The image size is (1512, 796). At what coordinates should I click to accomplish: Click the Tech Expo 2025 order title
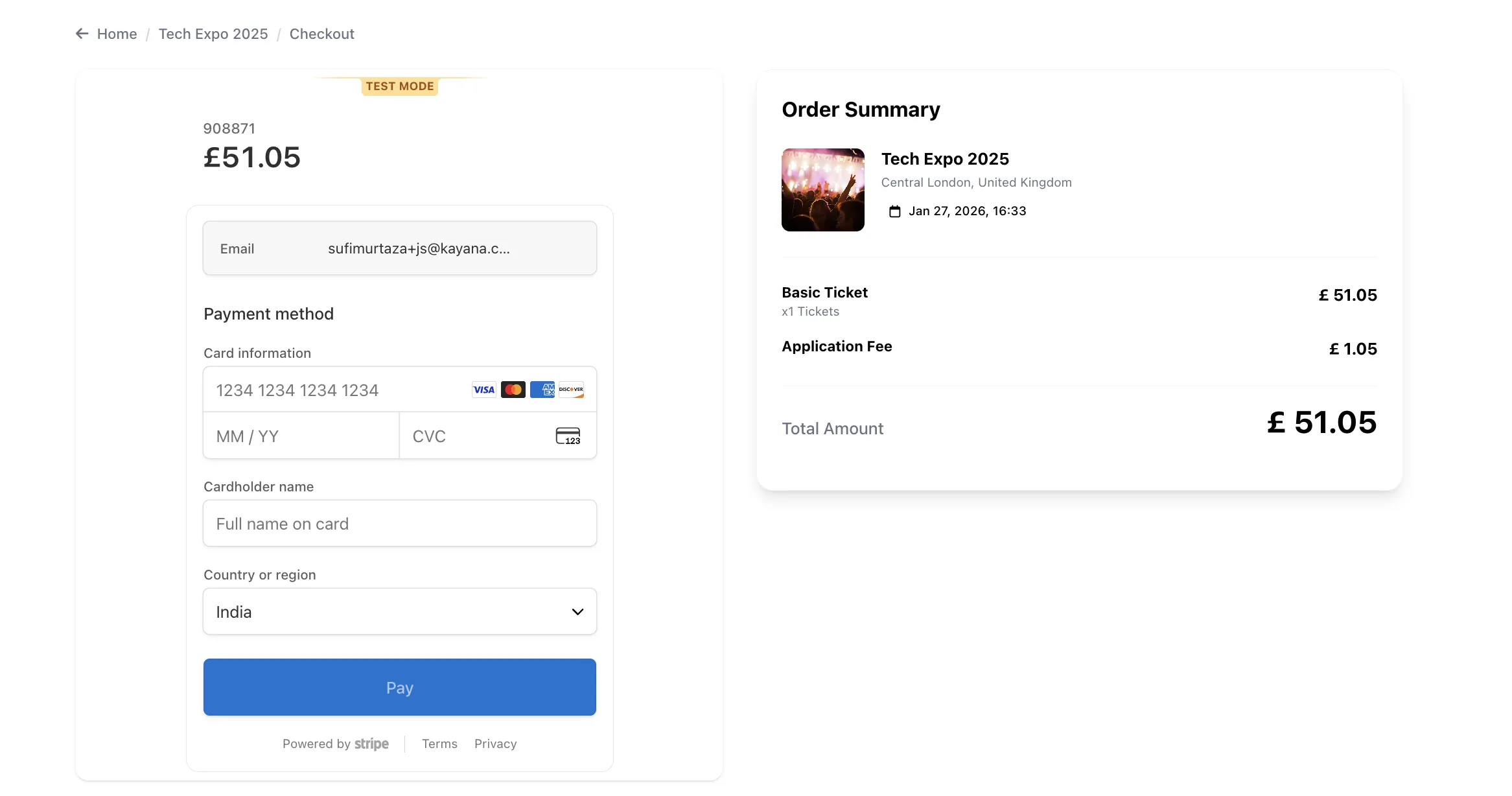pyautogui.click(x=945, y=159)
